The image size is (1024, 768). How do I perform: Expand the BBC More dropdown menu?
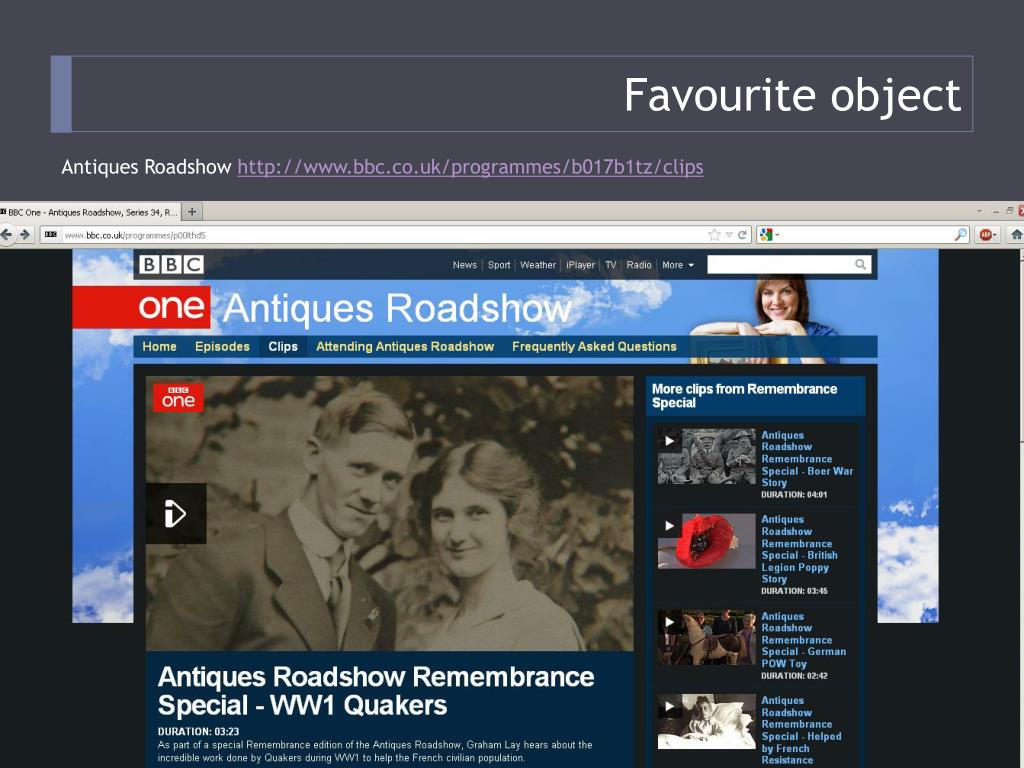pyautogui.click(x=678, y=265)
